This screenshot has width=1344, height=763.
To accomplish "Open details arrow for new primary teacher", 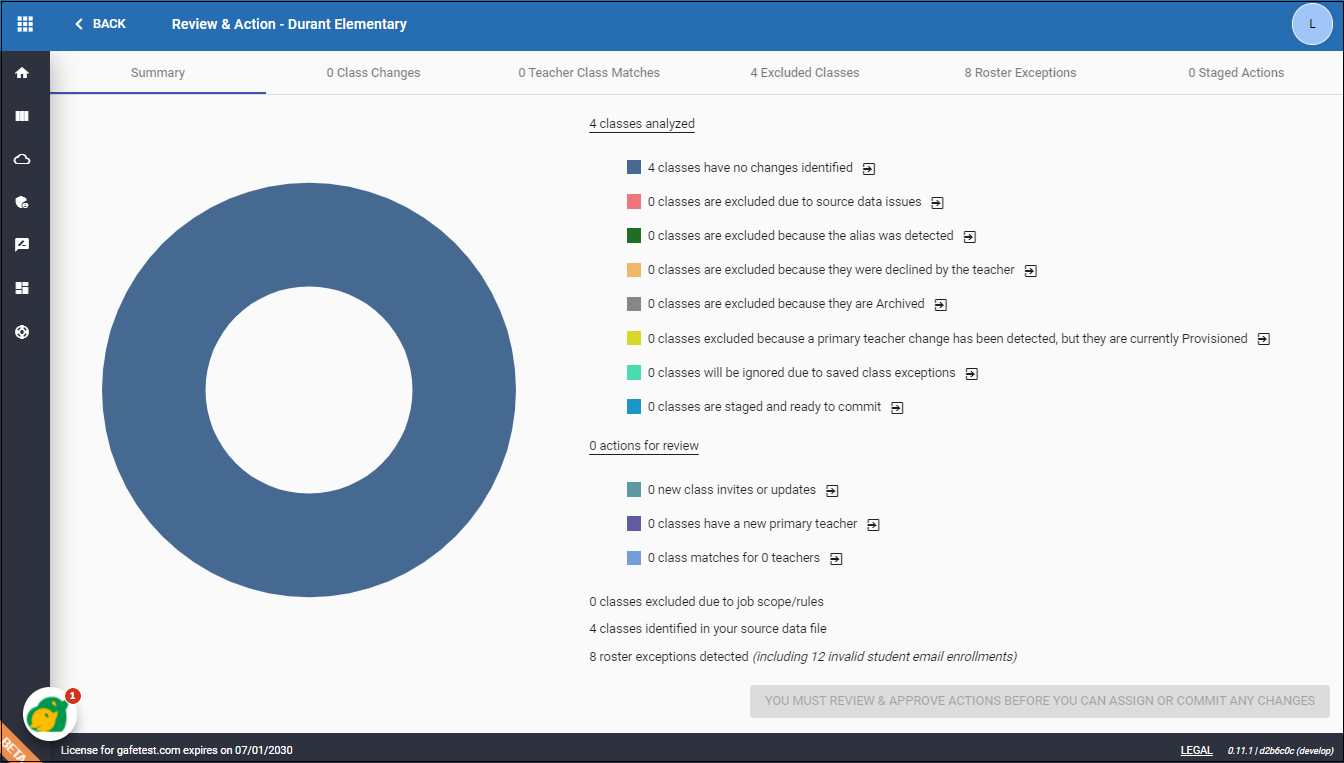I will [x=873, y=525].
